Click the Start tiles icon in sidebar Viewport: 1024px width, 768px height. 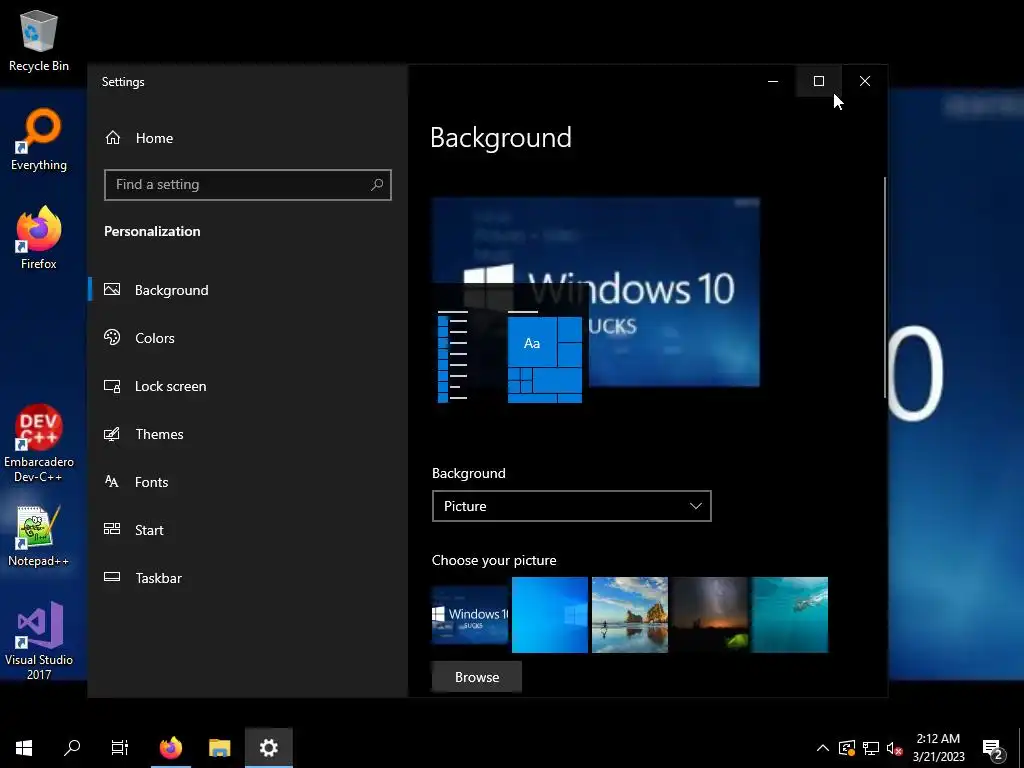pyautogui.click(x=112, y=530)
